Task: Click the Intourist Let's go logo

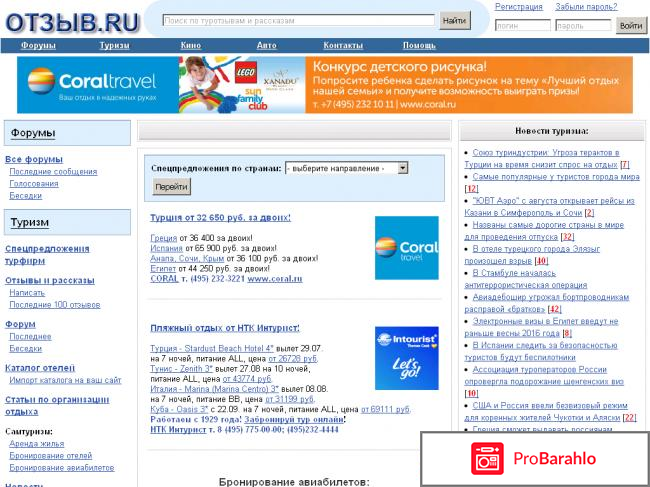Action: 407,358
